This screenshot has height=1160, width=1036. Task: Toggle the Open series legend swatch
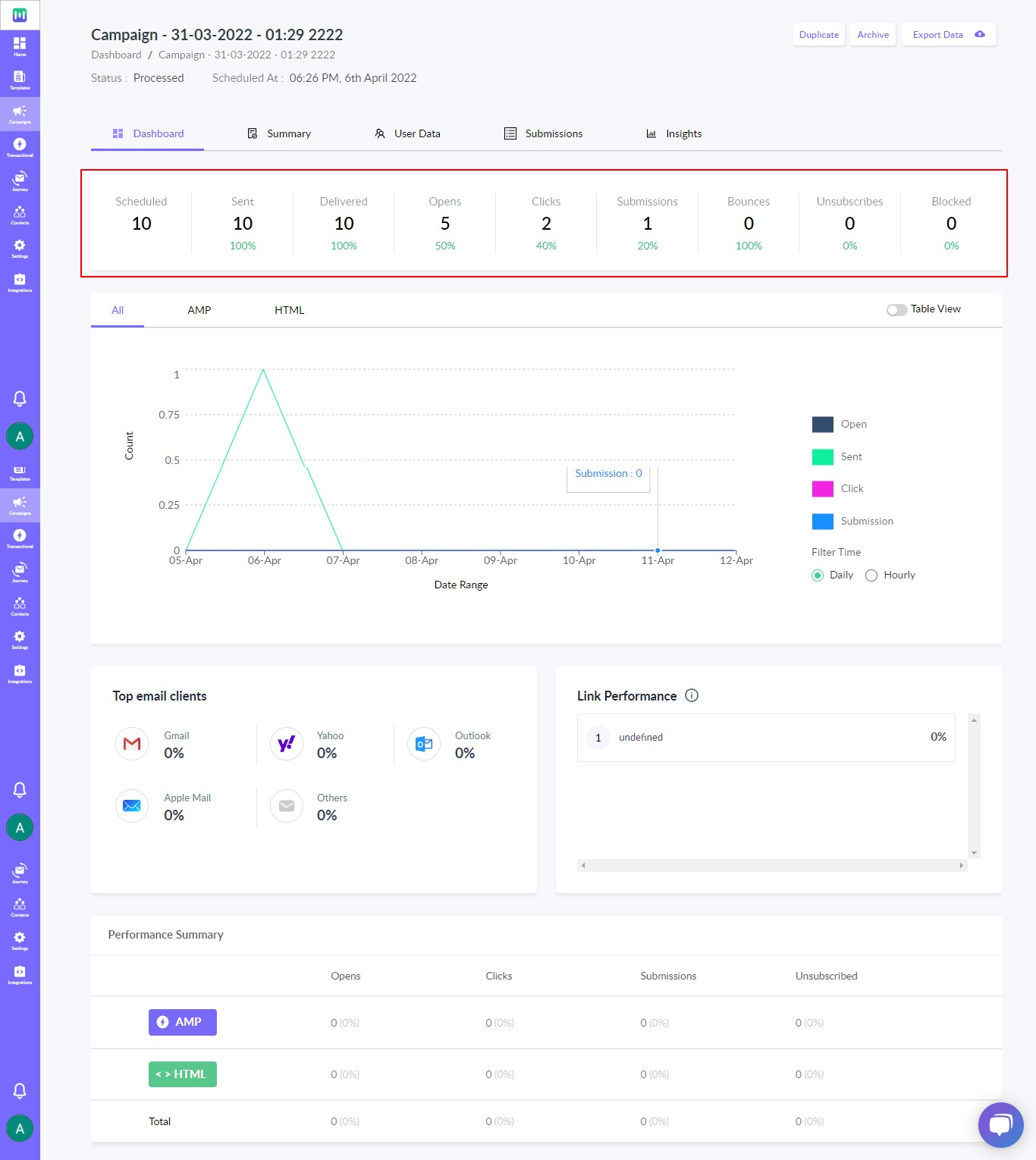pyautogui.click(x=823, y=425)
